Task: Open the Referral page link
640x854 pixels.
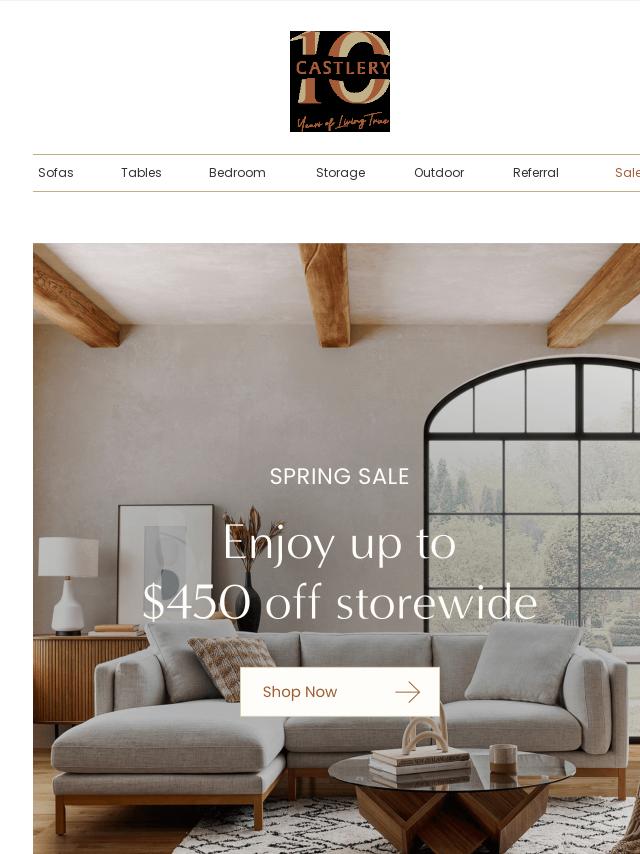Action: click(535, 173)
